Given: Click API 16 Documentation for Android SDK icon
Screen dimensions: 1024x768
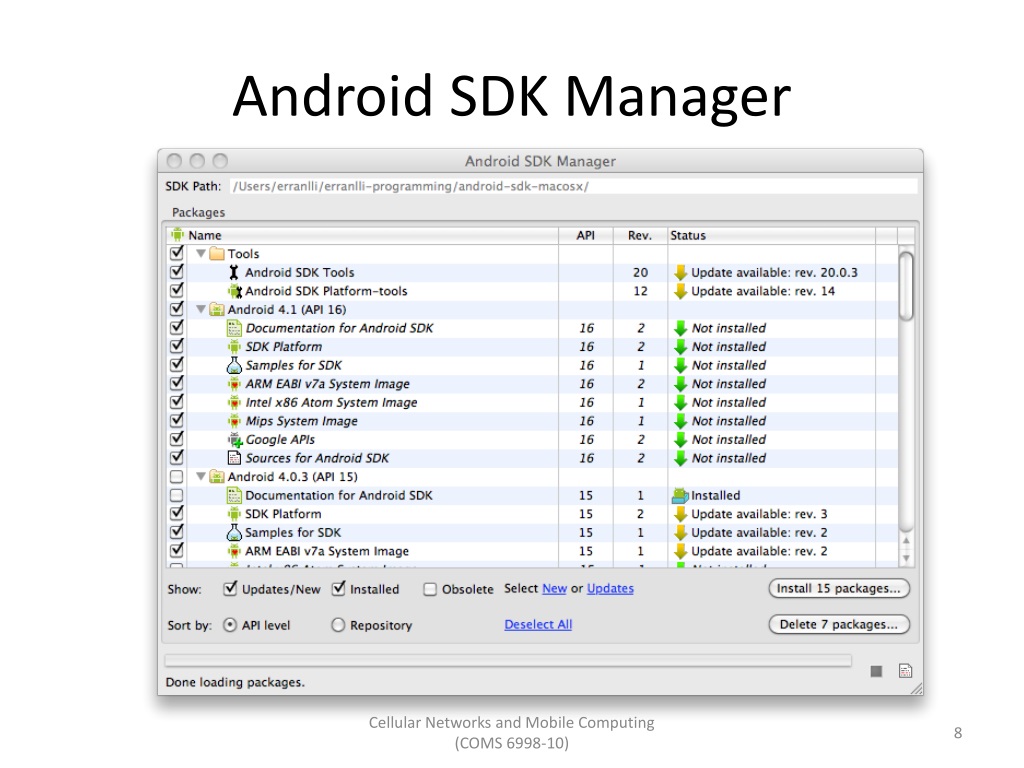Looking at the screenshot, I should (x=234, y=328).
